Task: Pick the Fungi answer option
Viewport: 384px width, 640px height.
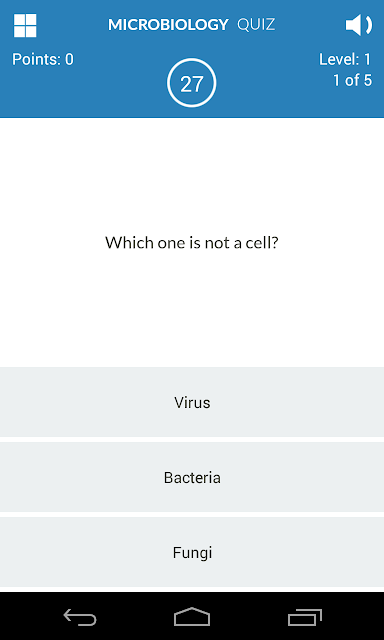Action: [x=192, y=552]
